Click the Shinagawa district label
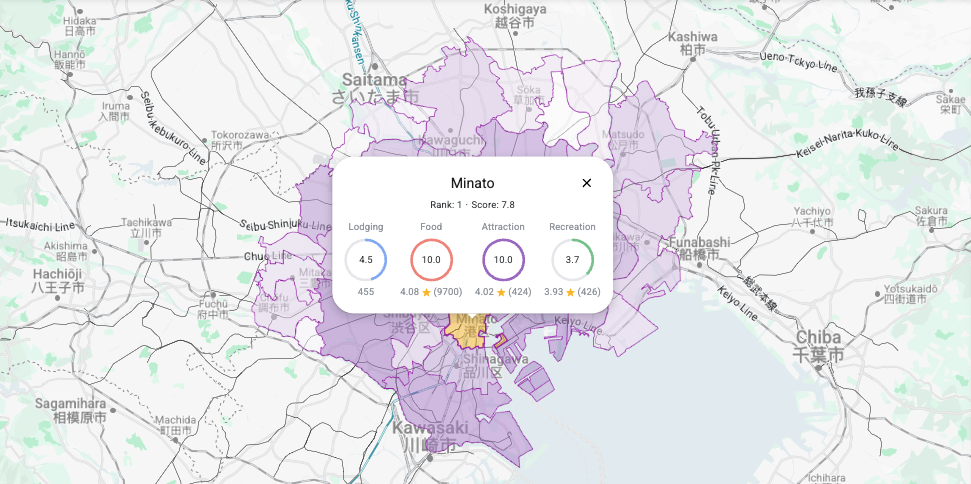The height and width of the screenshot is (484, 971). tap(495, 365)
